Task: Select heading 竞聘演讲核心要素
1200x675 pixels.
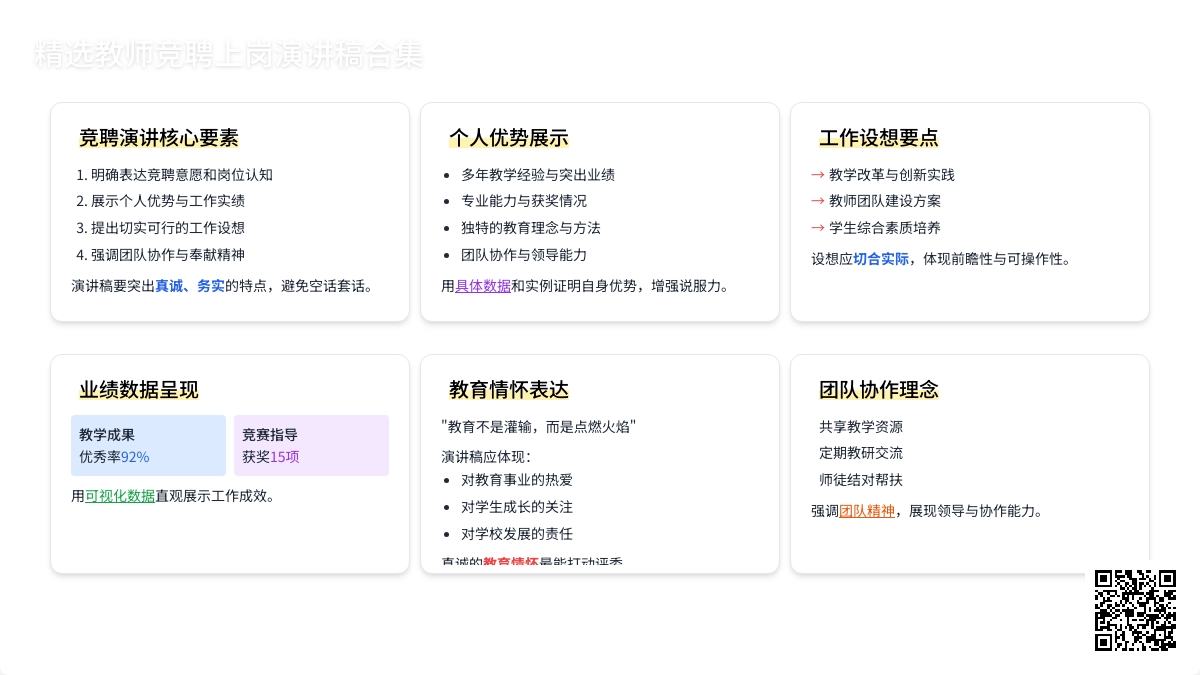Action: pos(159,138)
